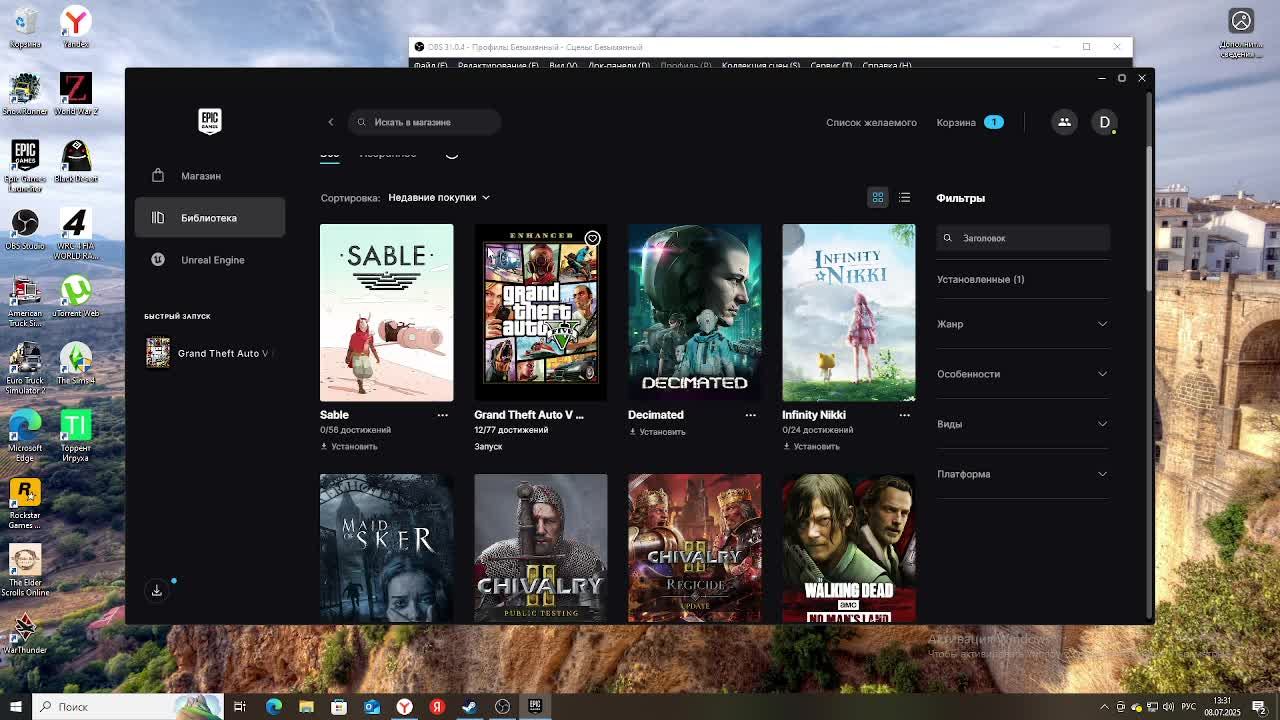Image resolution: width=1280 pixels, height=720 pixels.
Task: Open more options for Decimated
Action: (750, 415)
